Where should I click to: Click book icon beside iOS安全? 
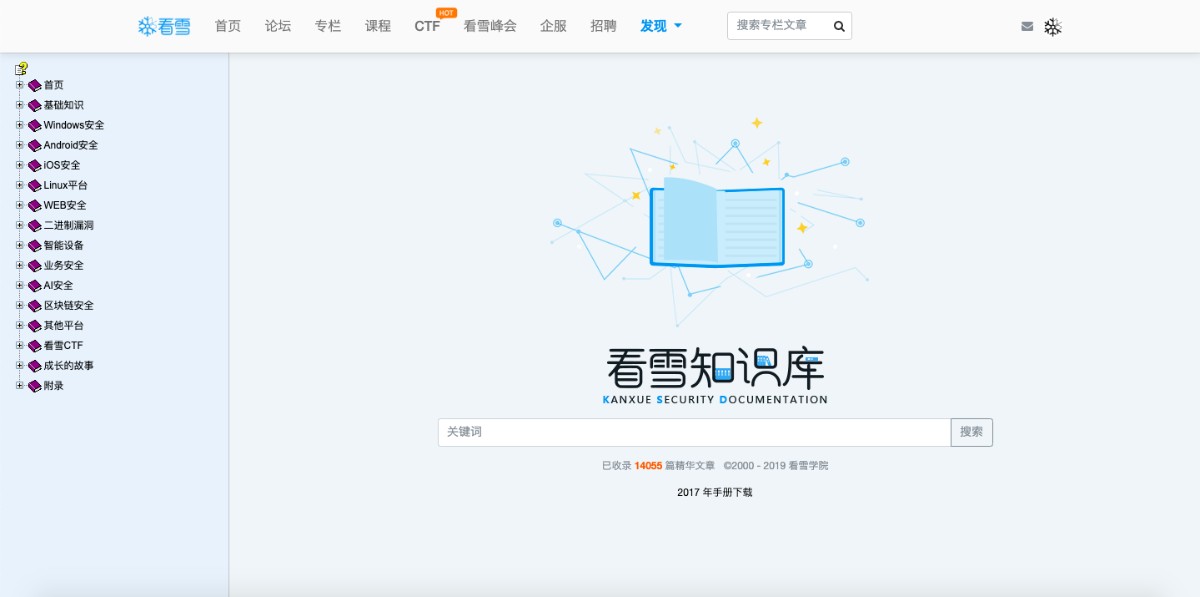pyautogui.click(x=35, y=165)
